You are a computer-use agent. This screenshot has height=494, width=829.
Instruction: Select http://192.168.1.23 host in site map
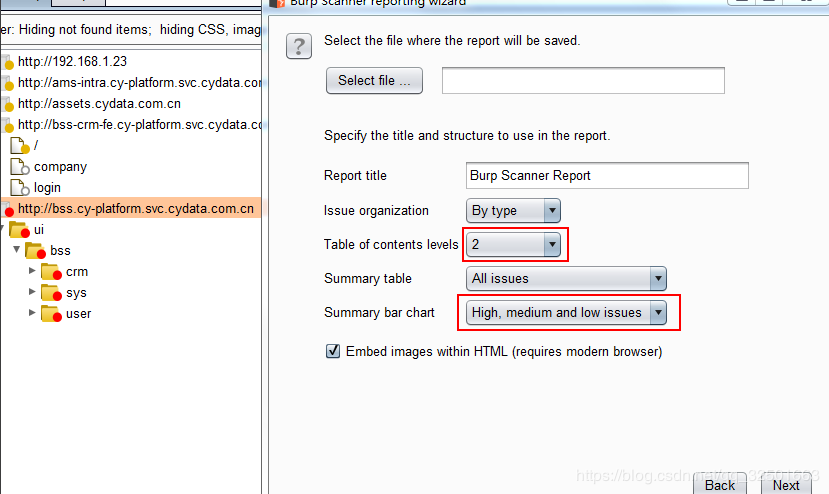(x=72, y=61)
